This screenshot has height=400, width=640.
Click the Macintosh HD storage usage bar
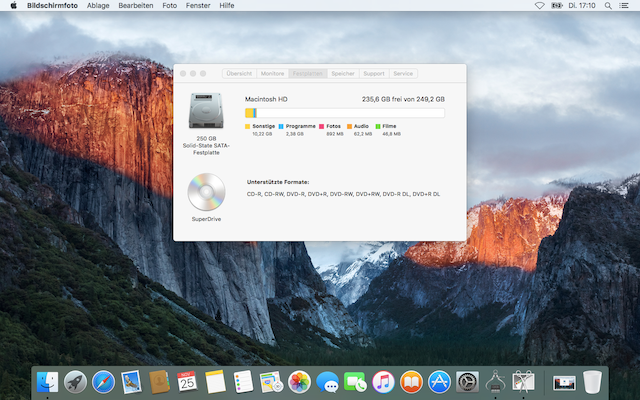345,113
